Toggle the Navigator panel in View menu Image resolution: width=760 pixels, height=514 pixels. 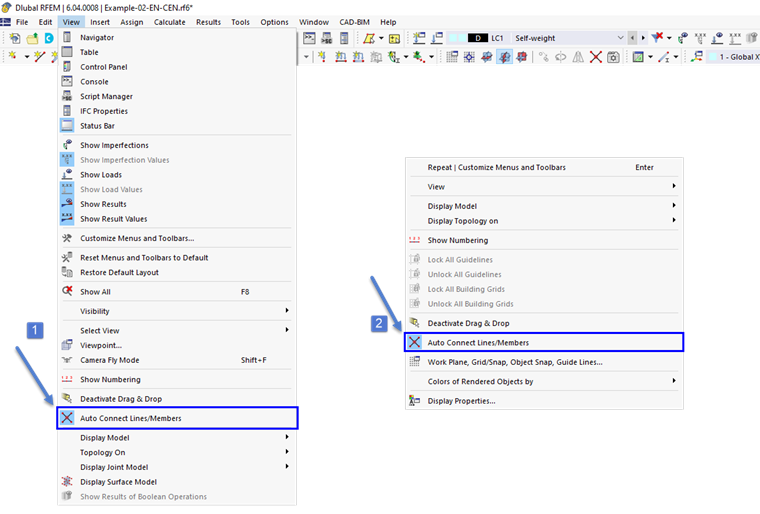[177, 37]
